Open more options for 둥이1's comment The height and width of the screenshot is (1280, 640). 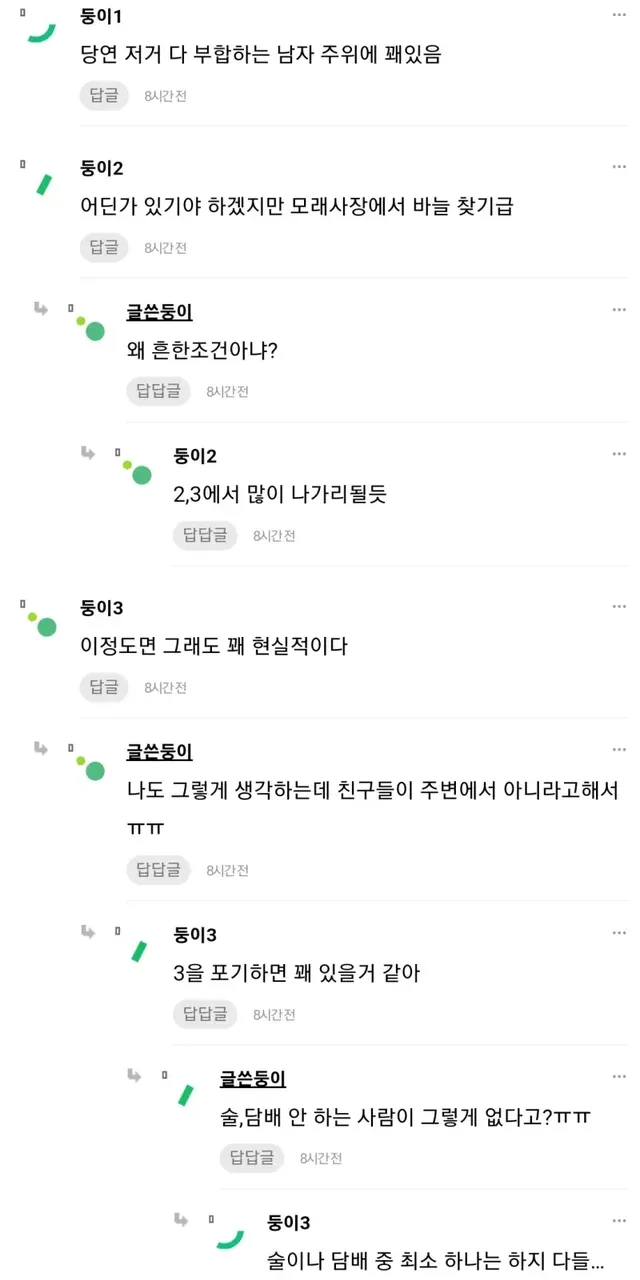(620, 18)
